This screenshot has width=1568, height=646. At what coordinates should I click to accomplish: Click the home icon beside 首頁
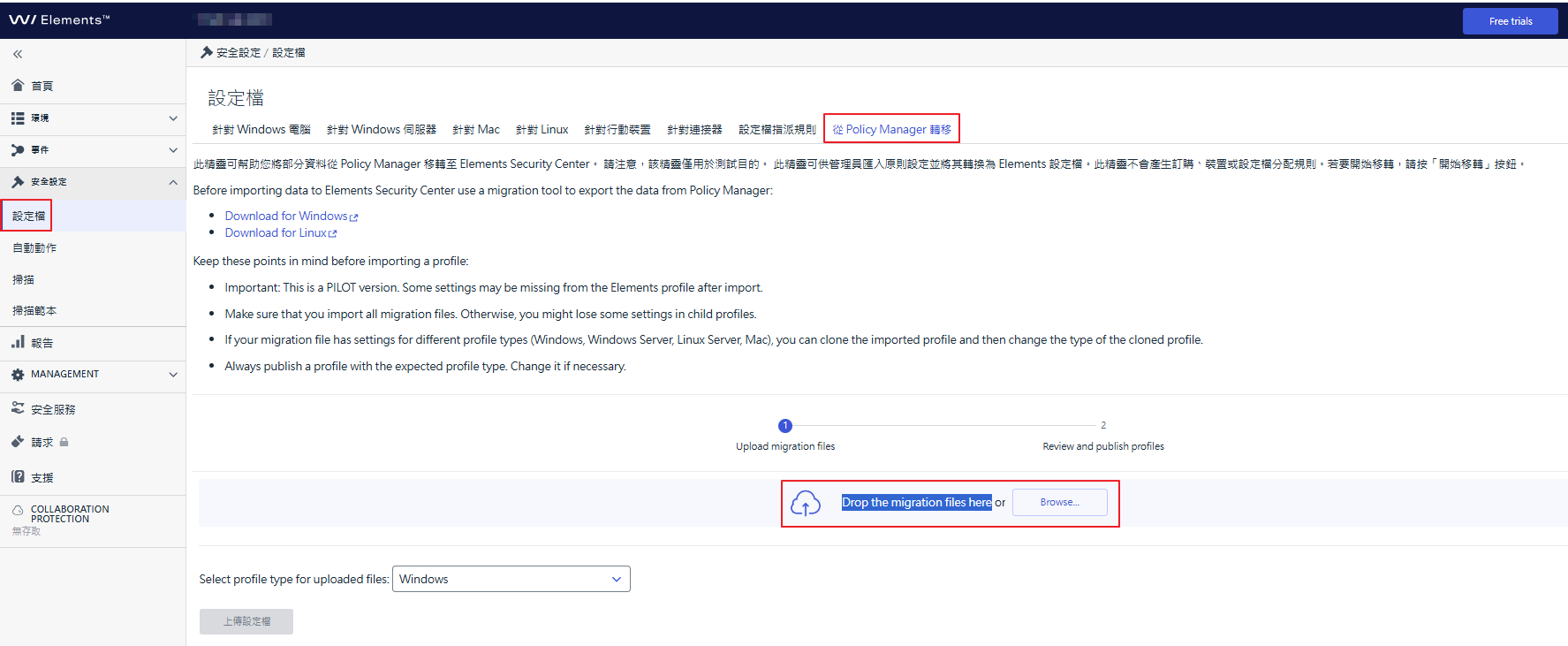[x=18, y=86]
